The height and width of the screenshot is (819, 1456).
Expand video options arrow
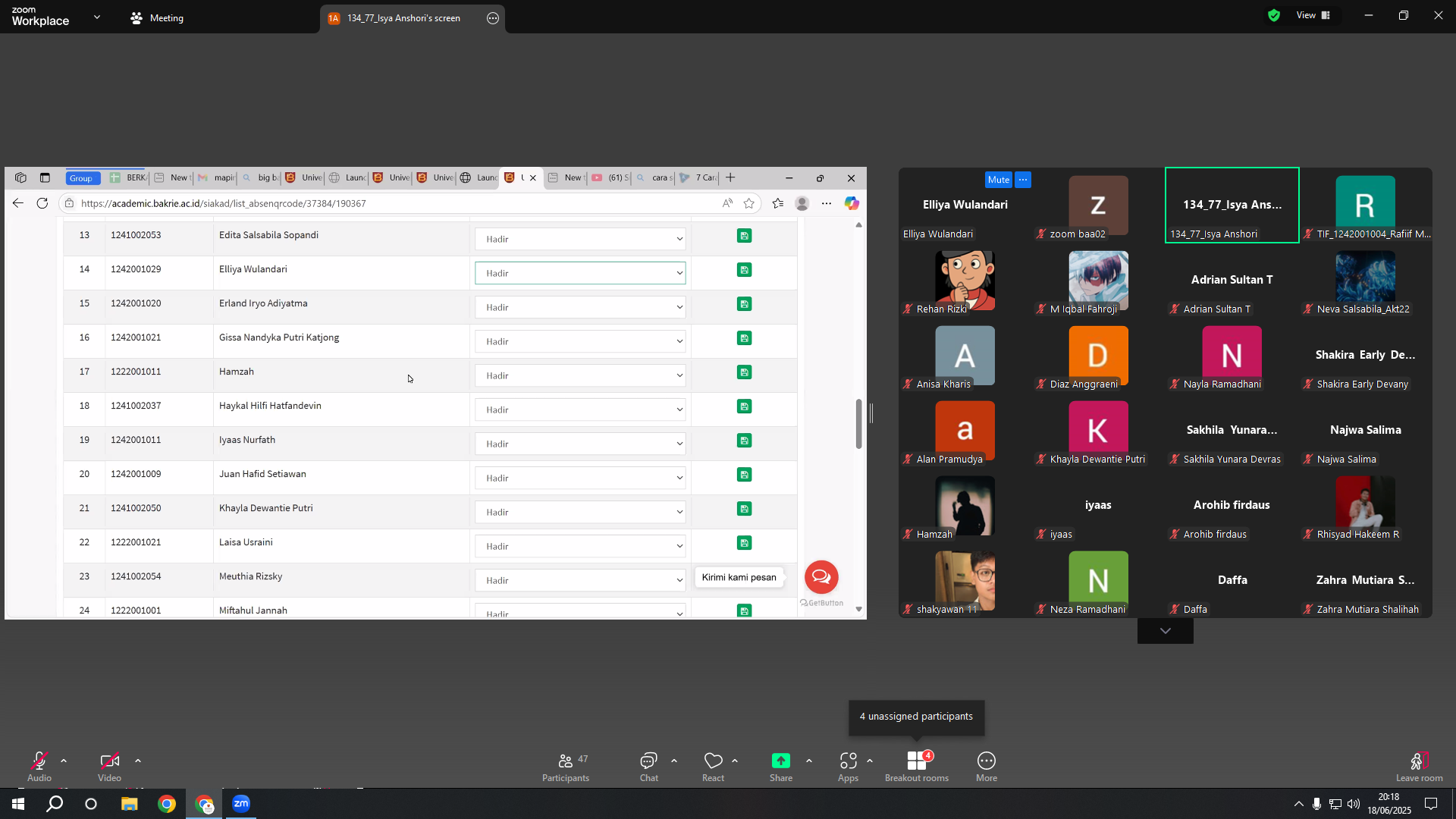[138, 761]
